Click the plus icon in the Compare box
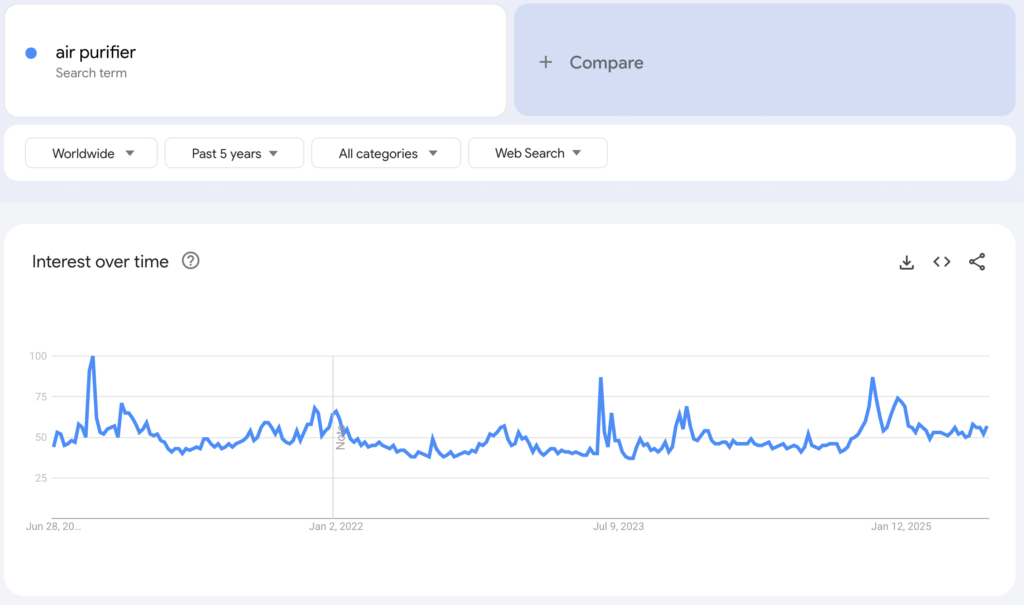1024x605 pixels. (x=545, y=62)
